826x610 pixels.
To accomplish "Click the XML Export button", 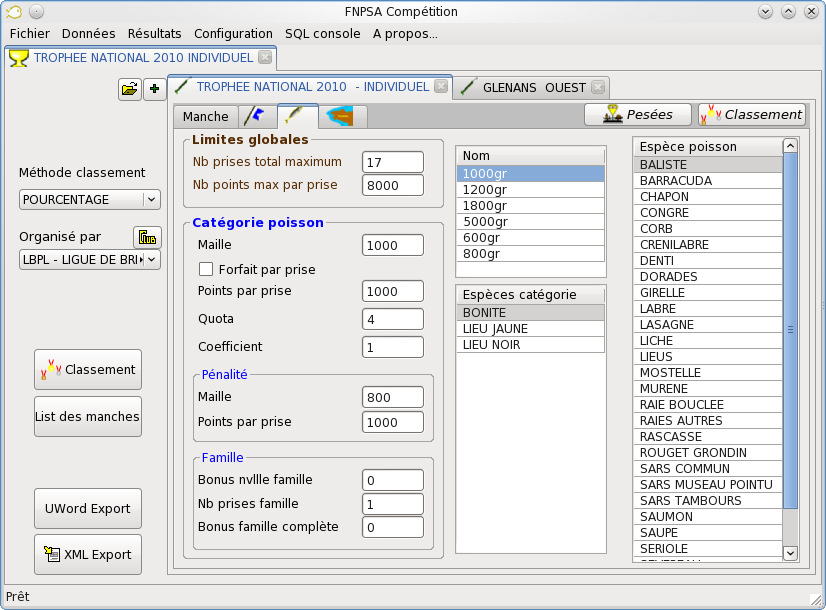I will pyautogui.click(x=88, y=554).
